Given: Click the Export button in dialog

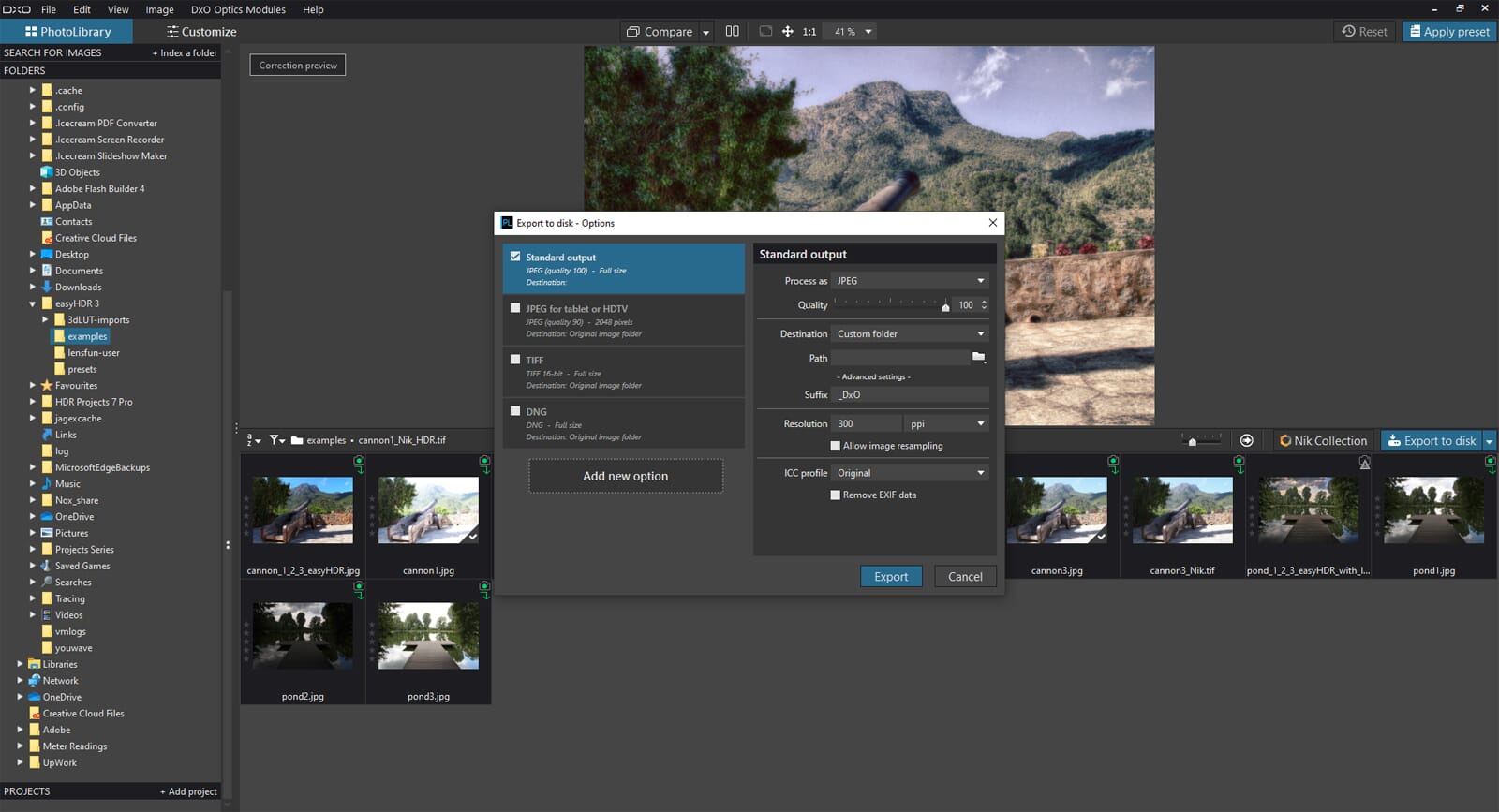Looking at the screenshot, I should (x=891, y=577).
